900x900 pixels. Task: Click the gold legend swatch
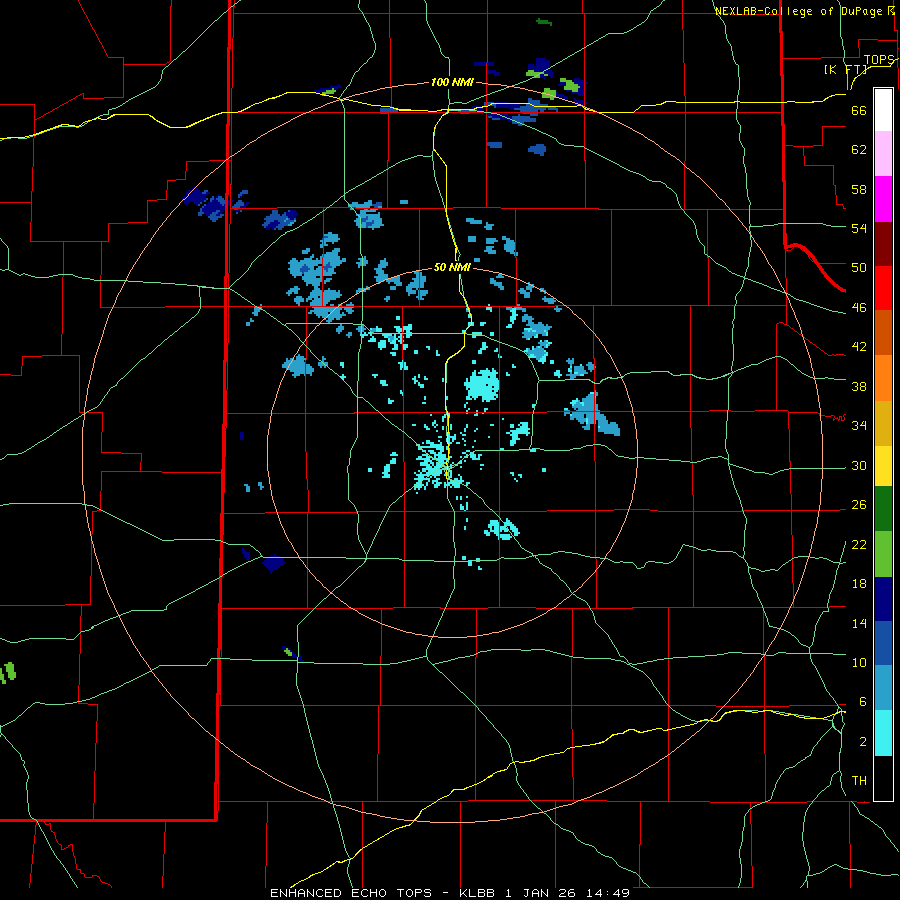coord(883,423)
